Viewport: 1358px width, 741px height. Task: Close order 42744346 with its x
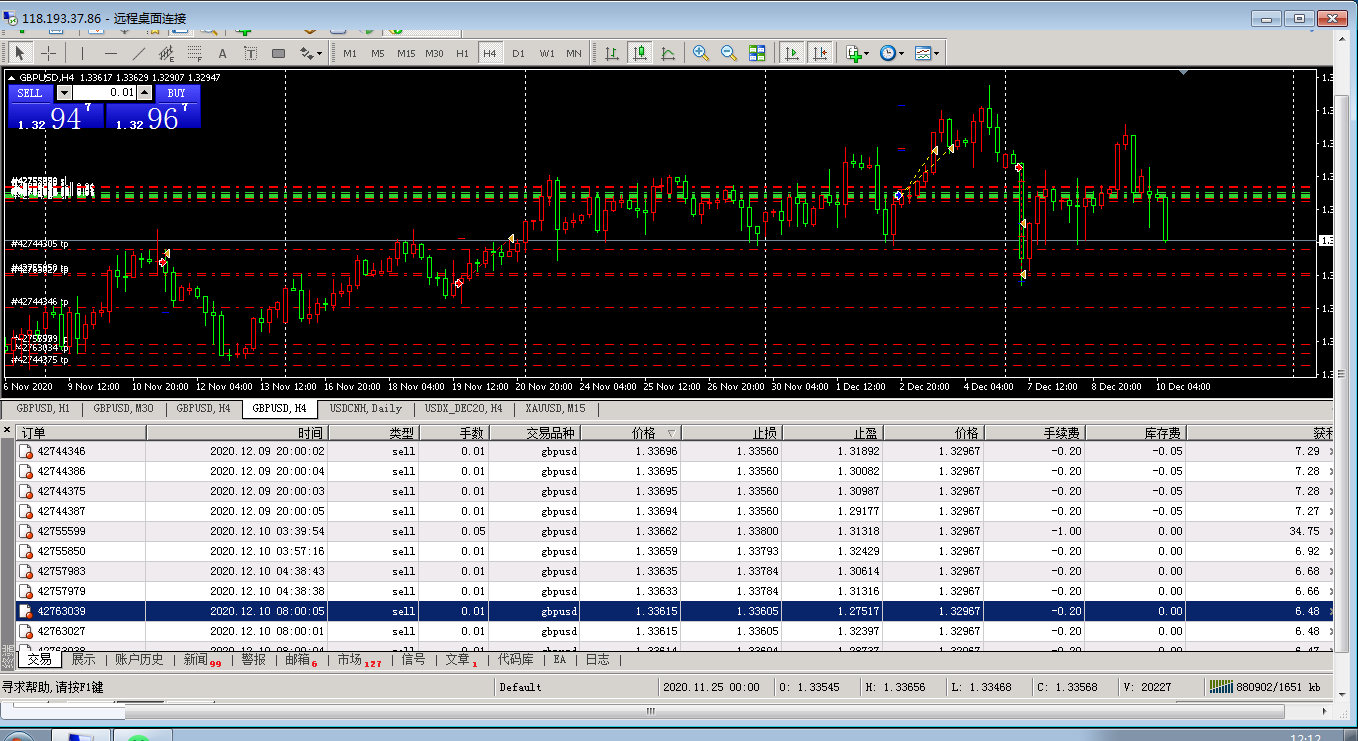click(x=1330, y=451)
